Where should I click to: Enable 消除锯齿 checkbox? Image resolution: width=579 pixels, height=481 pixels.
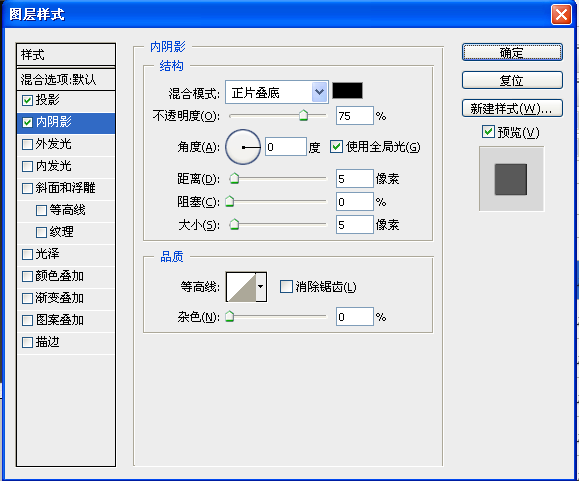[286, 286]
